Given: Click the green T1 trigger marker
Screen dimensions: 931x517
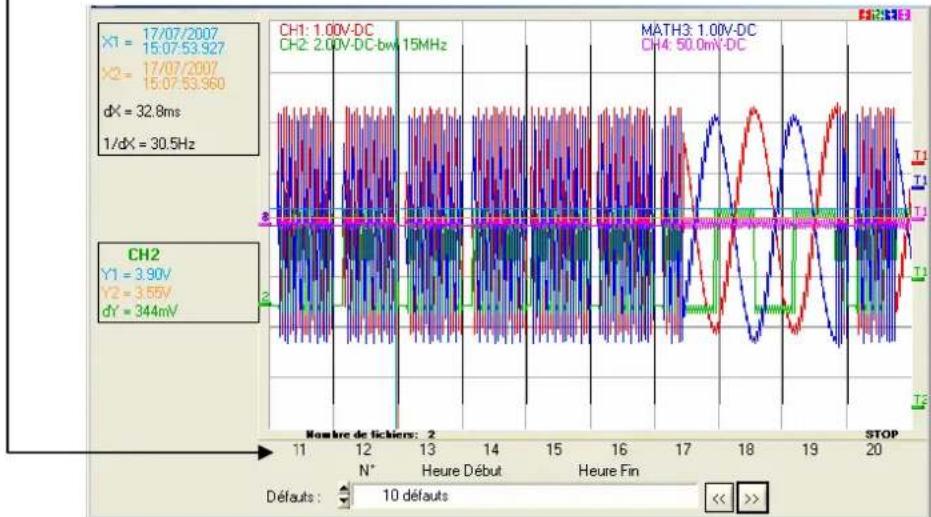Looking at the screenshot, I should 919,273.
